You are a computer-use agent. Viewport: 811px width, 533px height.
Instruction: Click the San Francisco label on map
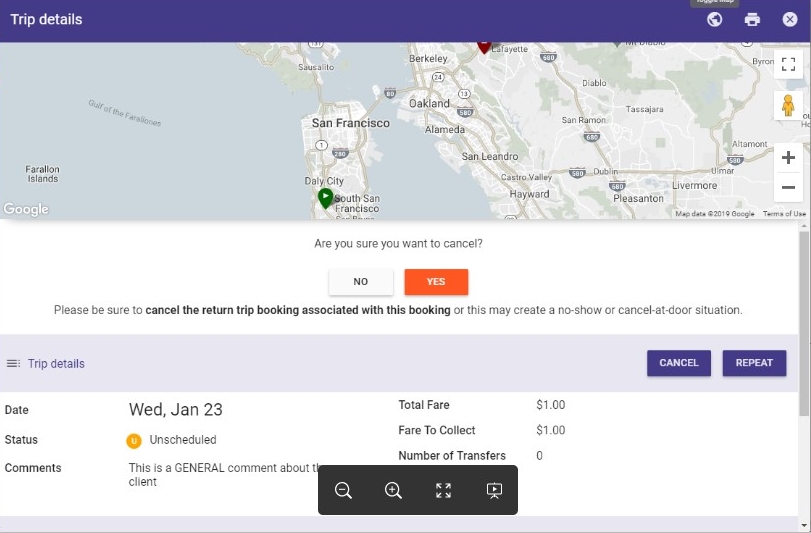[351, 123]
